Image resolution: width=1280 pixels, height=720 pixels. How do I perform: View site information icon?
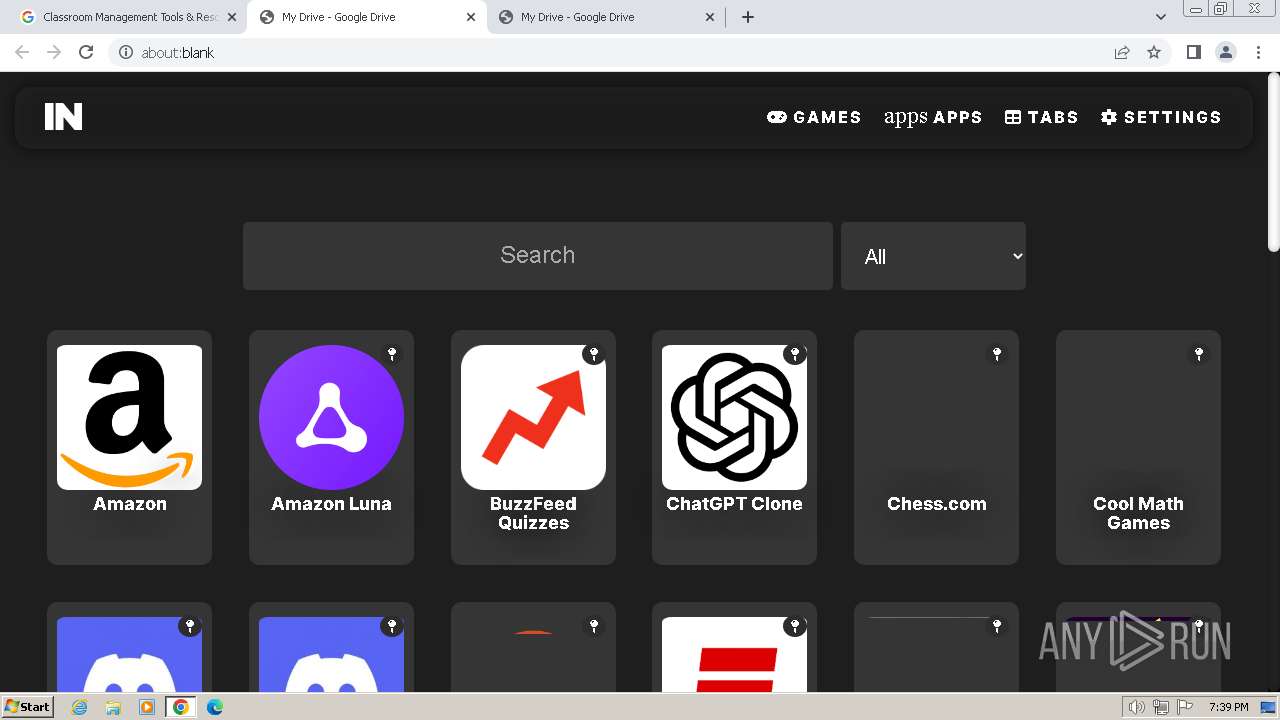[x=126, y=52]
